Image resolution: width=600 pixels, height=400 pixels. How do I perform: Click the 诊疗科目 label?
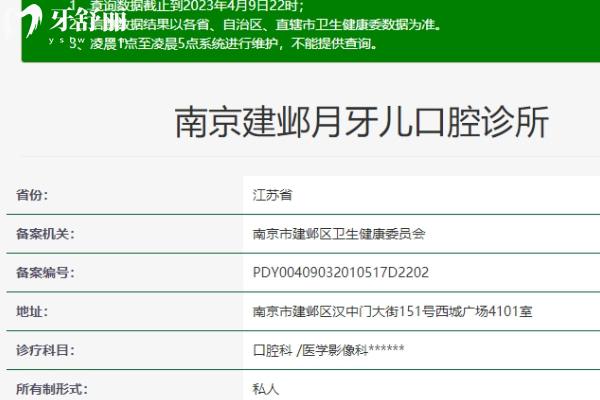click(x=45, y=350)
